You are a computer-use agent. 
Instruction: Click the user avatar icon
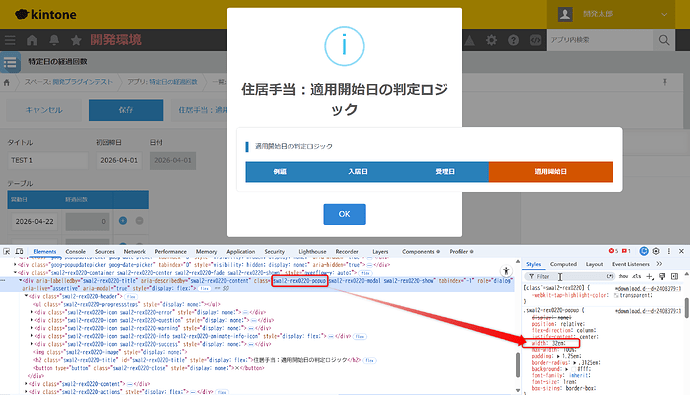point(565,14)
